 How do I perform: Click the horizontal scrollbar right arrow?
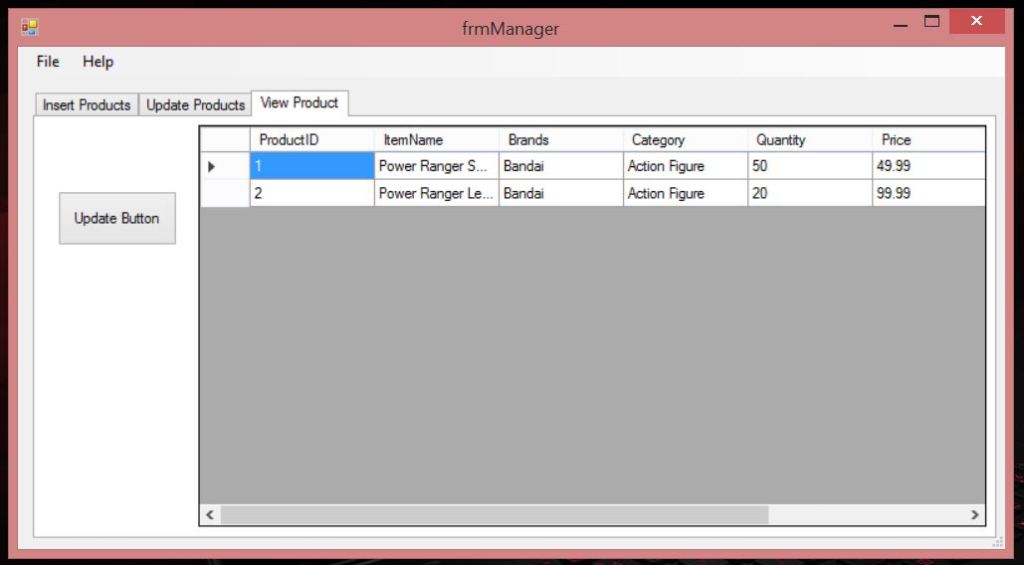coord(974,515)
